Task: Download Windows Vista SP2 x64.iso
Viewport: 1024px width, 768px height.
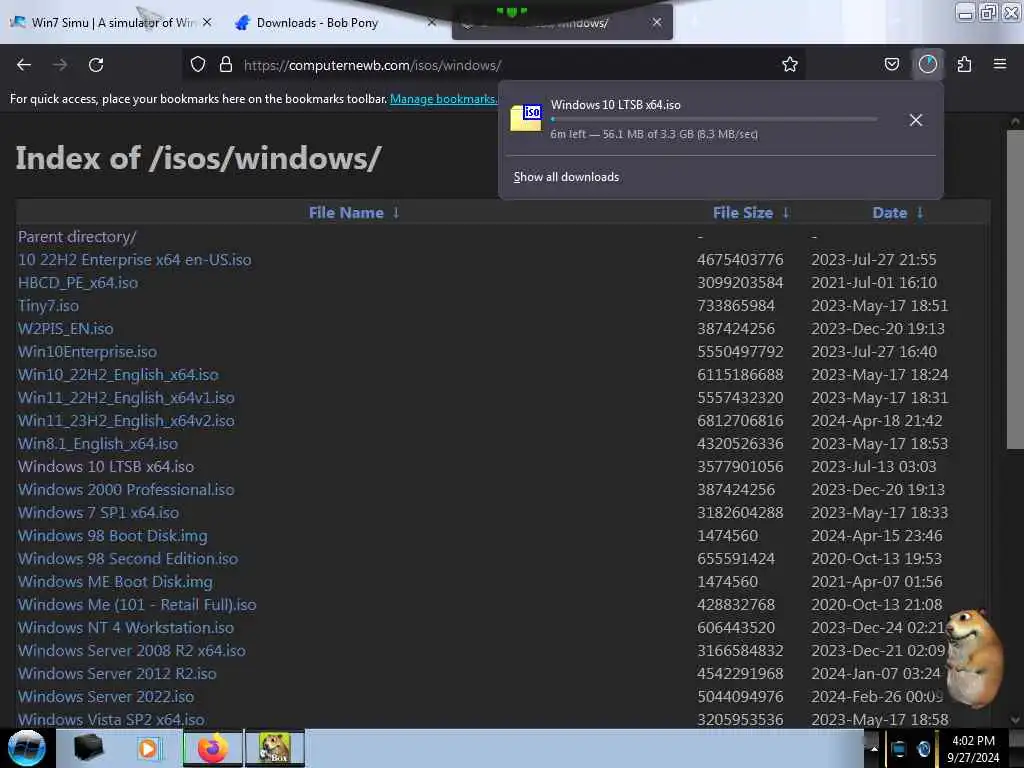Action: click(111, 720)
